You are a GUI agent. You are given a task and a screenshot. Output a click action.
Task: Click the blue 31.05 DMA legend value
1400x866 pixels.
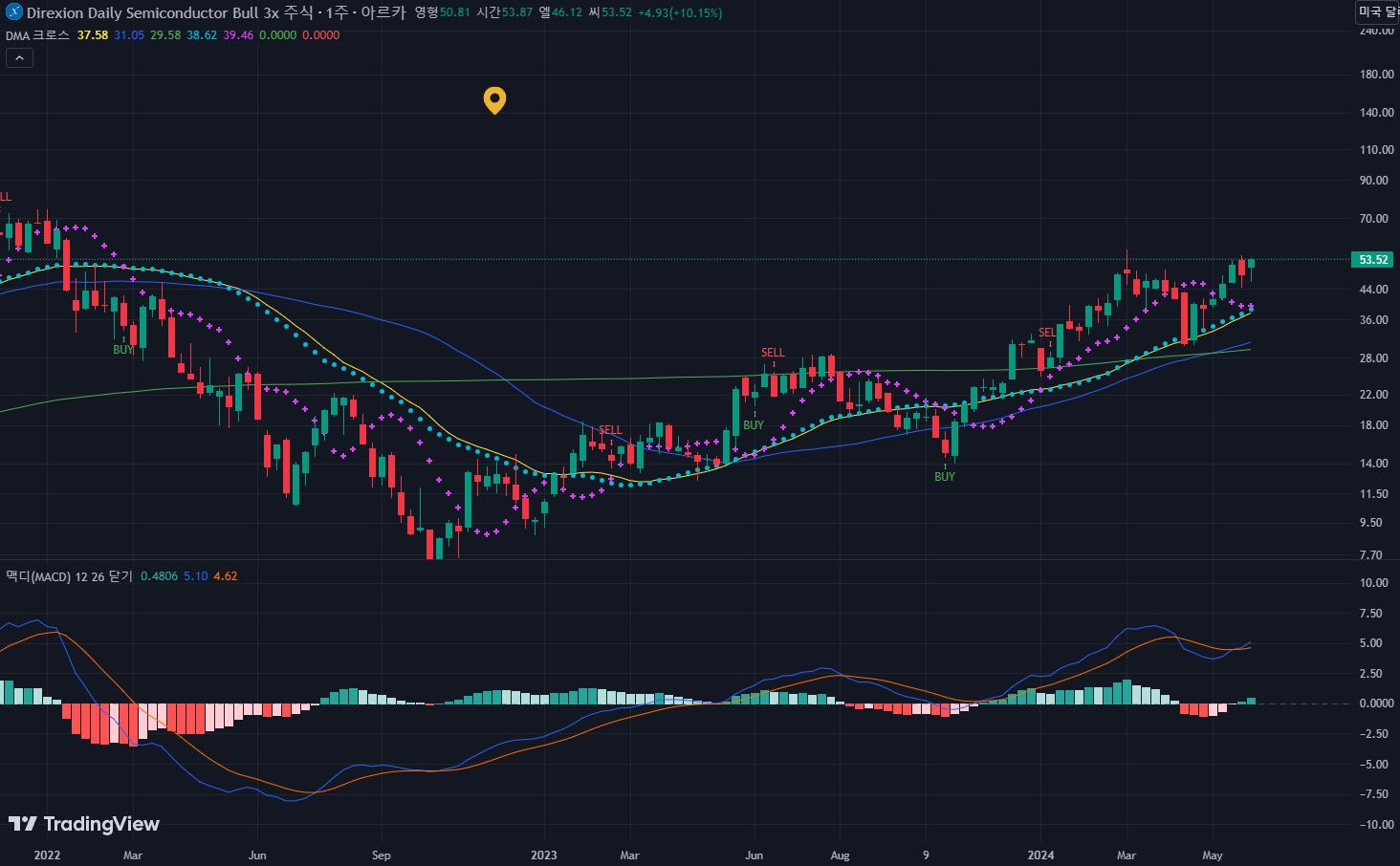[x=129, y=35]
